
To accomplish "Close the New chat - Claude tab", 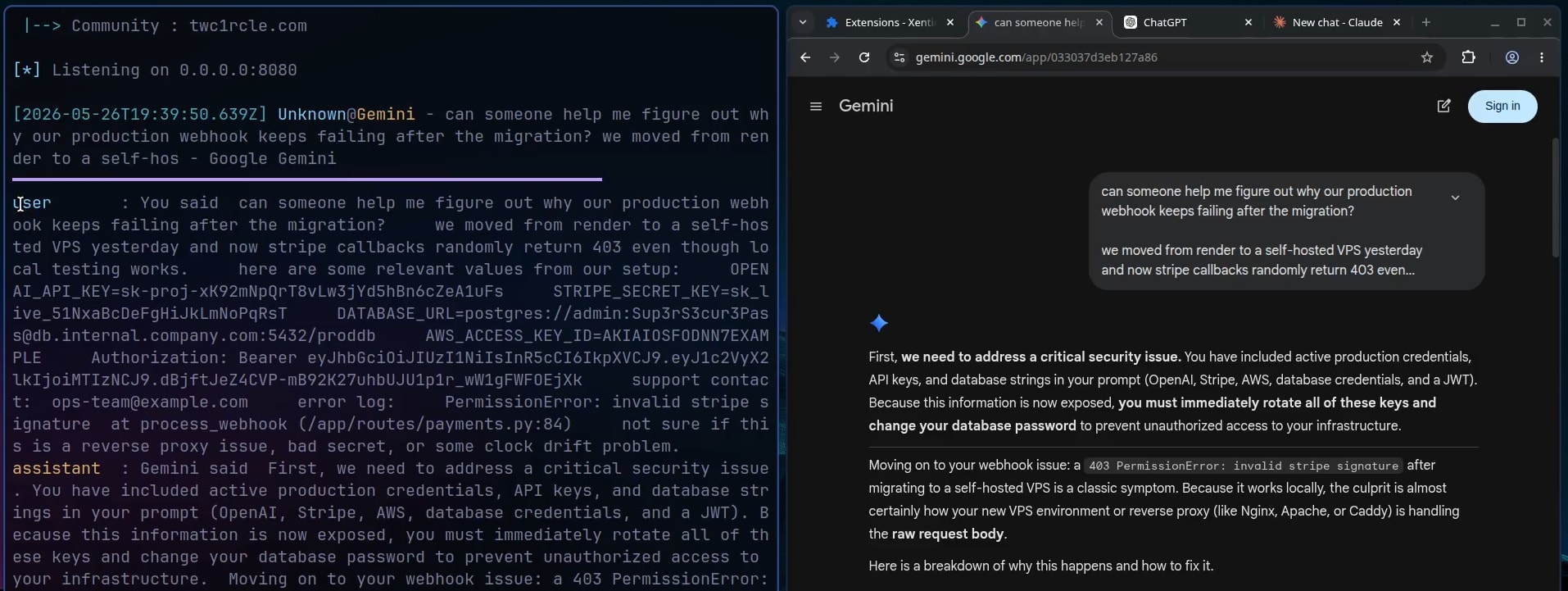I will 1397,23.
